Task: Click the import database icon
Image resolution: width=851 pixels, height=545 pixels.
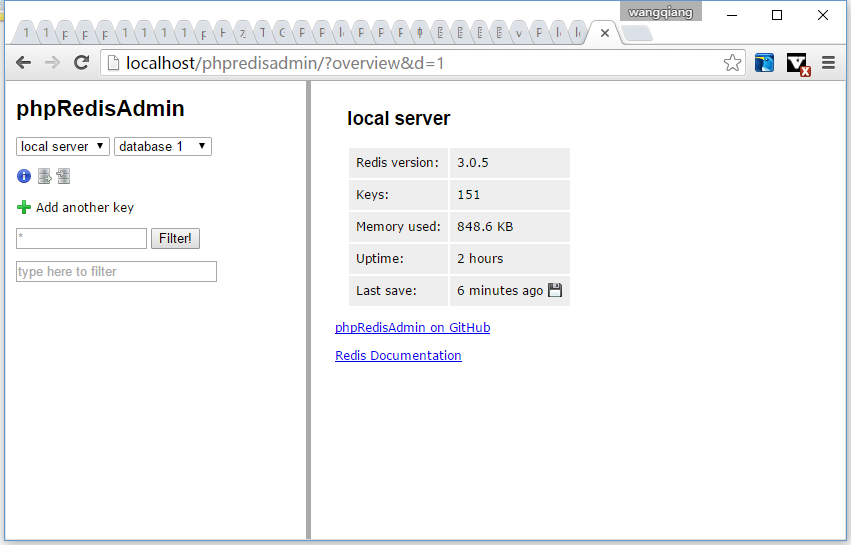Action: coord(63,177)
